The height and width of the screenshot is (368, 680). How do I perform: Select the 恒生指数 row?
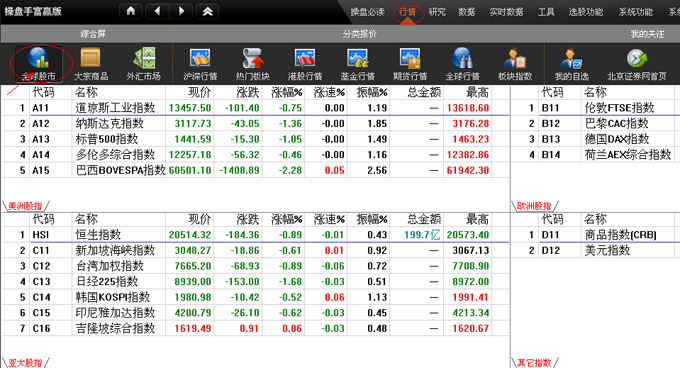tap(255, 234)
